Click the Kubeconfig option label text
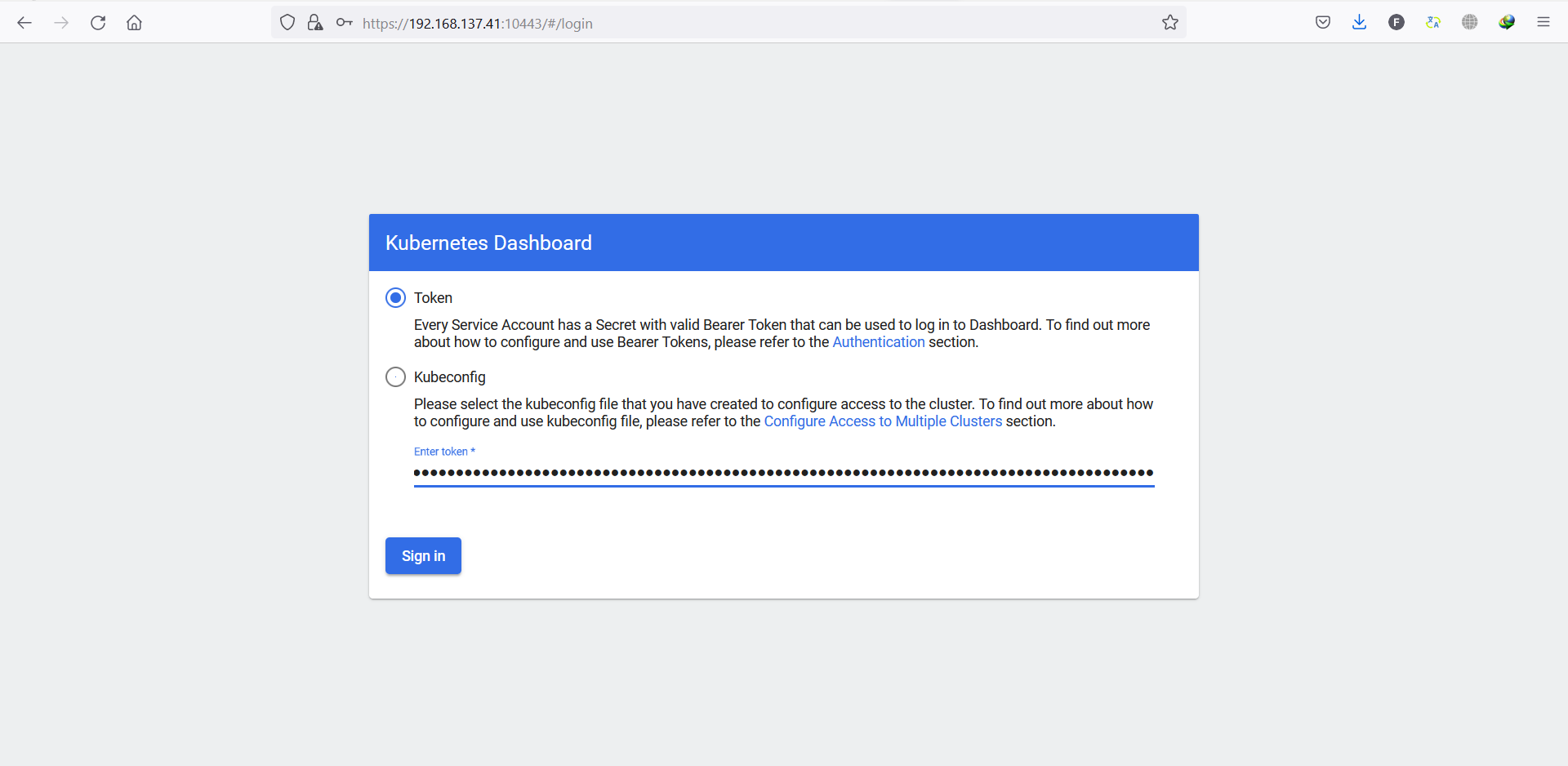 click(x=450, y=377)
